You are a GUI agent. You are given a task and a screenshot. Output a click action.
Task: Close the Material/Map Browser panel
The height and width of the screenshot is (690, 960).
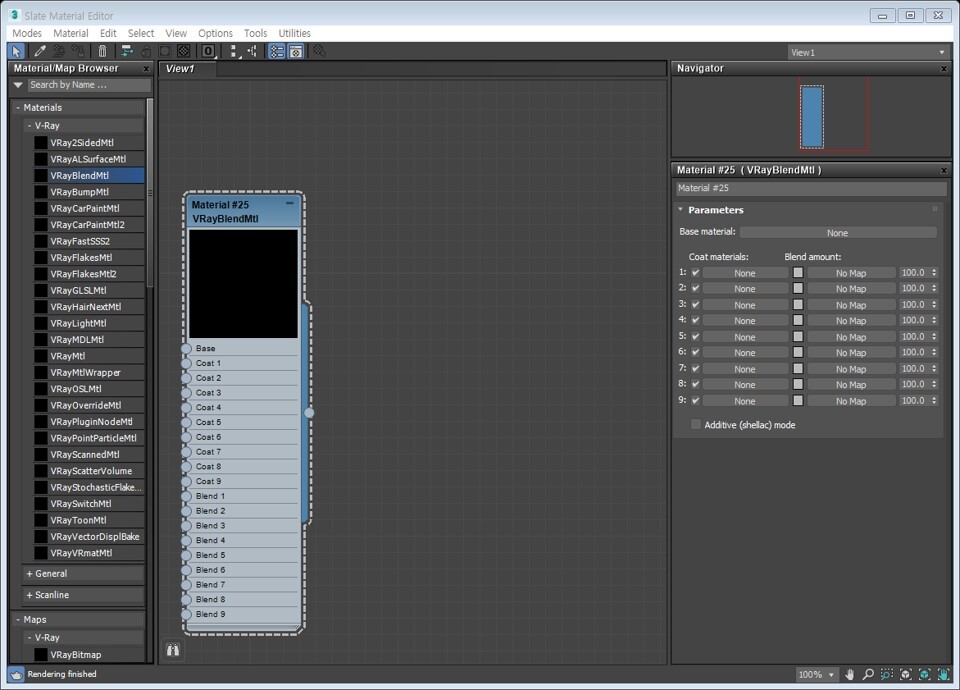click(146, 69)
